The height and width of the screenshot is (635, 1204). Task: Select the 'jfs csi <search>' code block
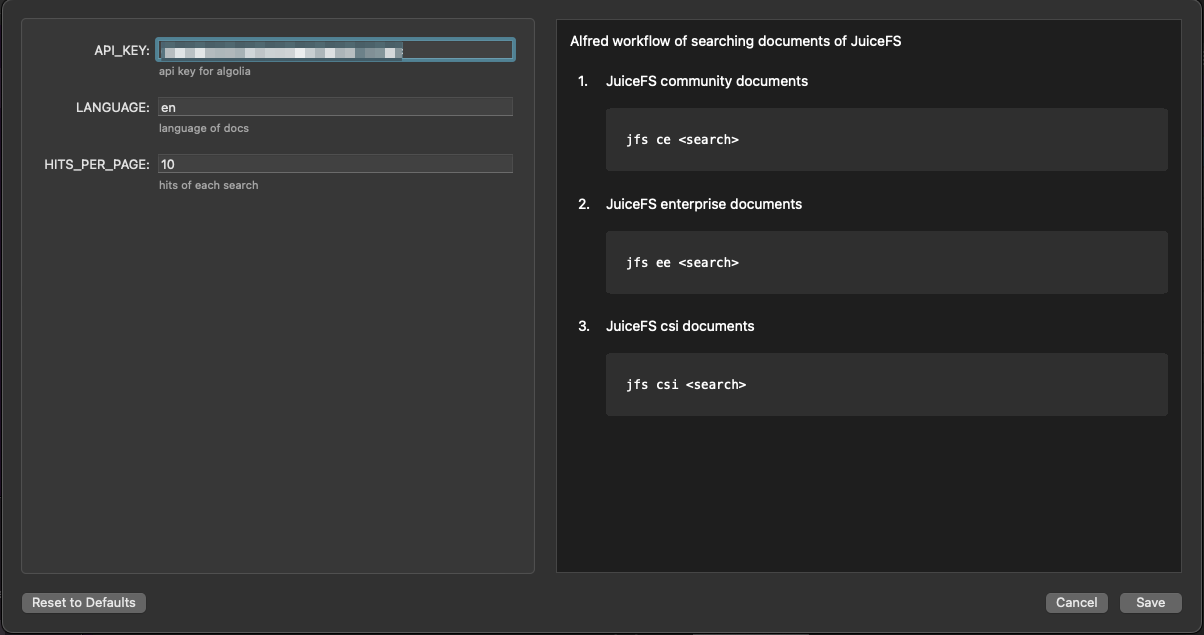click(886, 384)
